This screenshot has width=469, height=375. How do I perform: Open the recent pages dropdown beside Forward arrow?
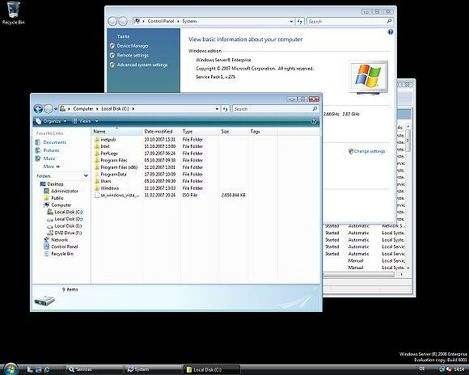(x=55, y=109)
